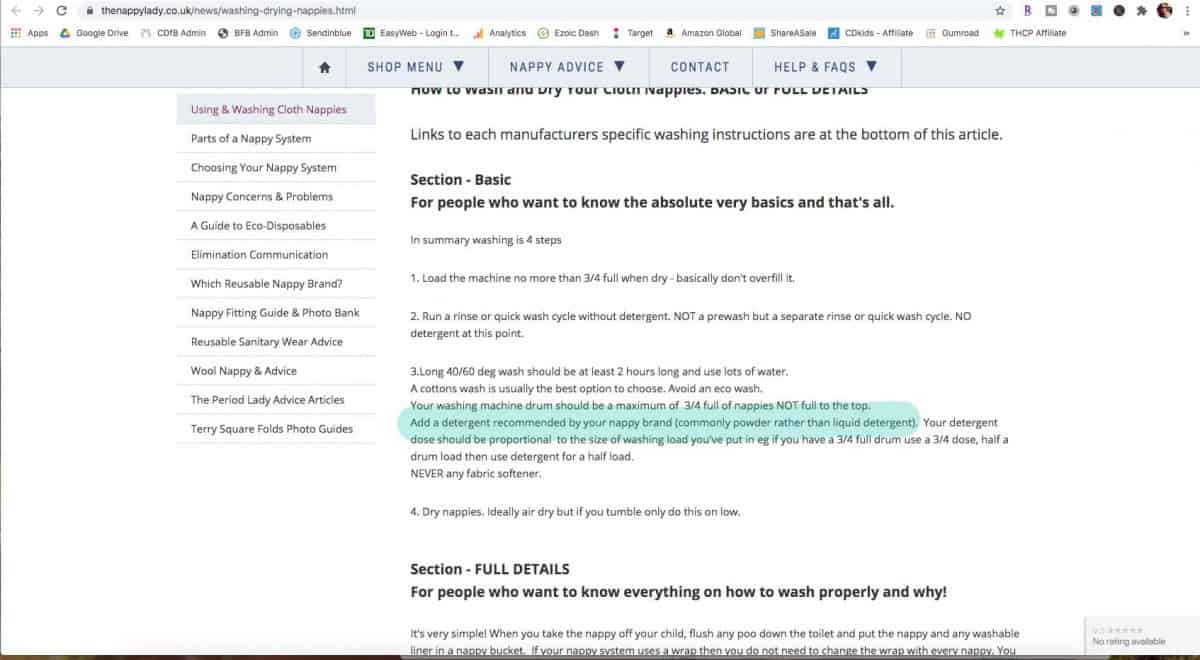Open the Contact menu item

coord(700,67)
